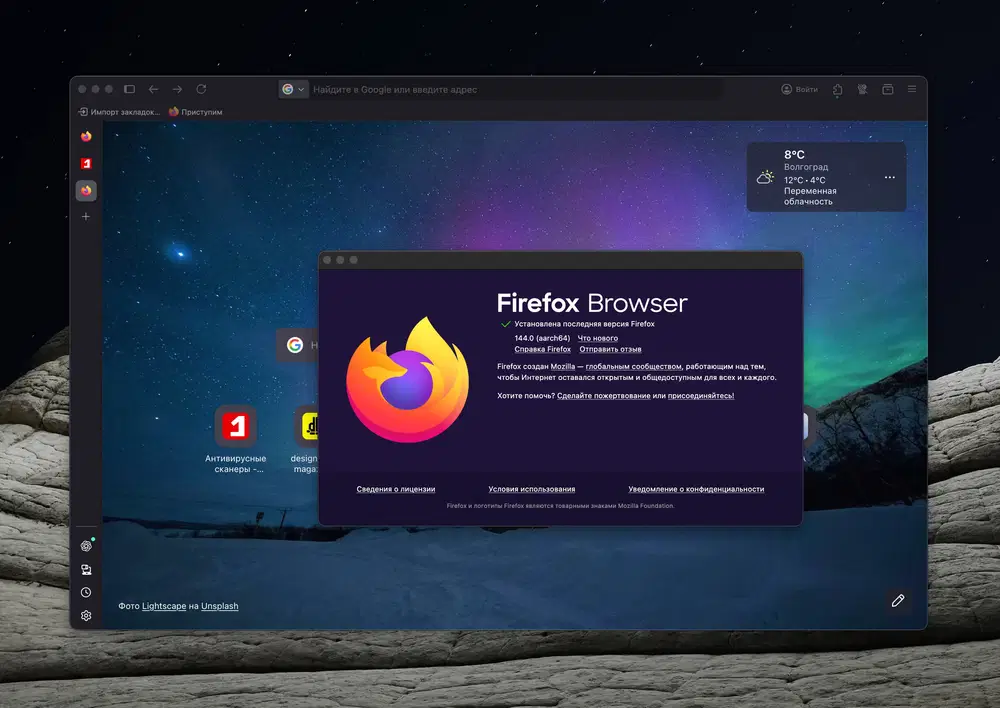Switch to the red '1' vertical tab
Screen dimensions: 1000x708
tap(86, 163)
